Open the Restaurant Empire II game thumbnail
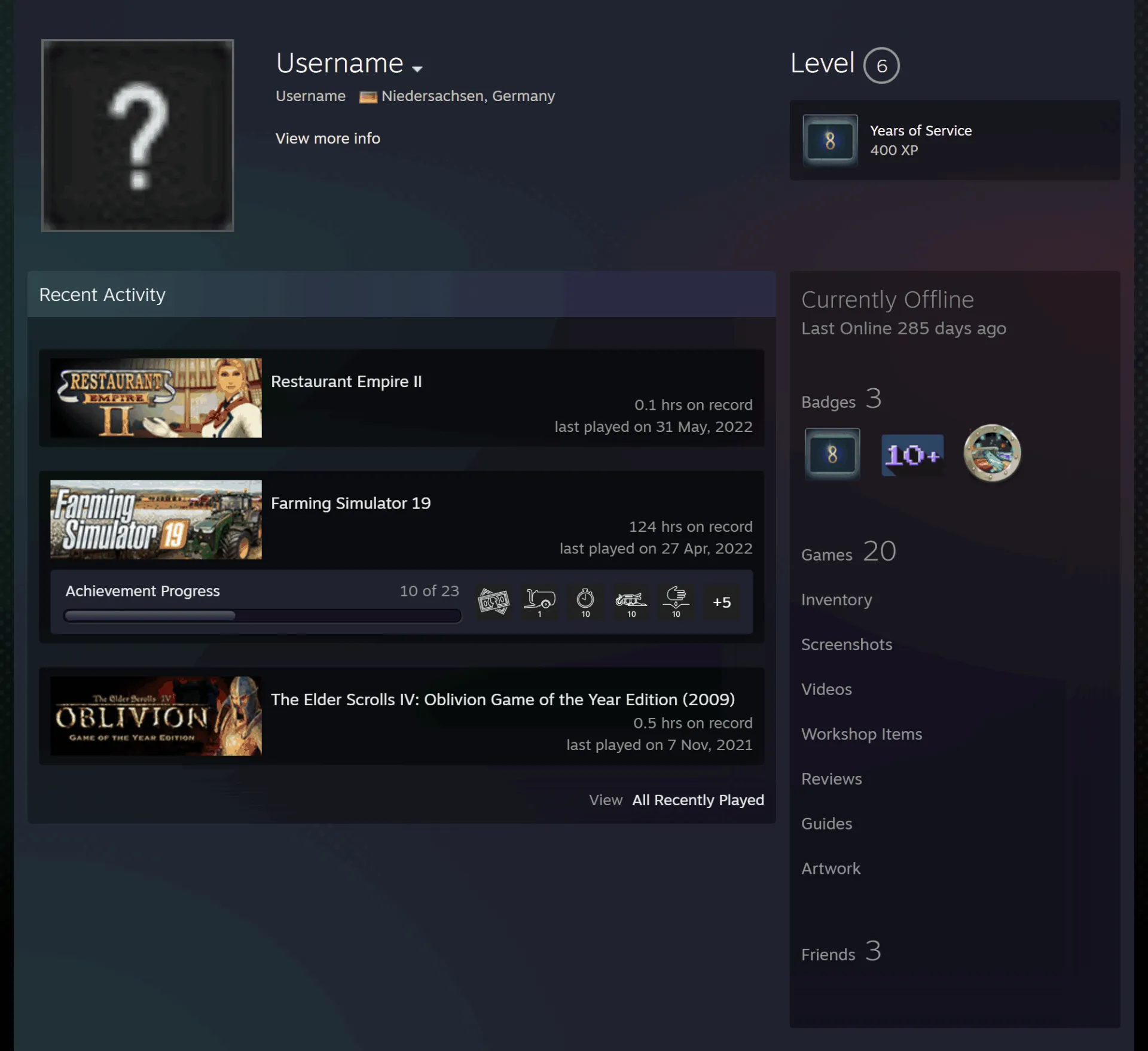This screenshot has height=1051, width=1148. (x=156, y=398)
